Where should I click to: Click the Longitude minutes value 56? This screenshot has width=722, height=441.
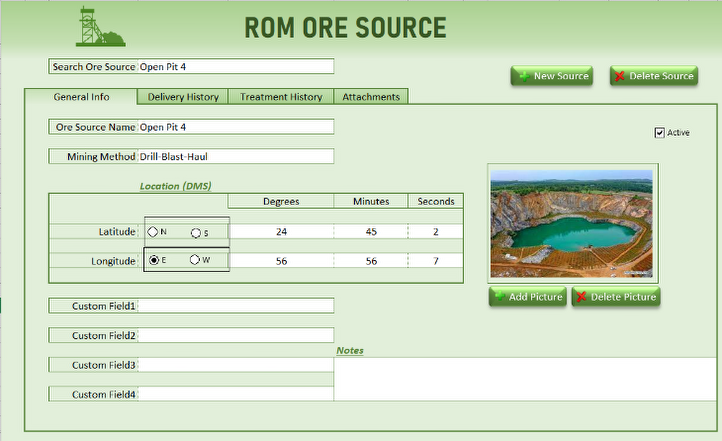tap(371, 261)
